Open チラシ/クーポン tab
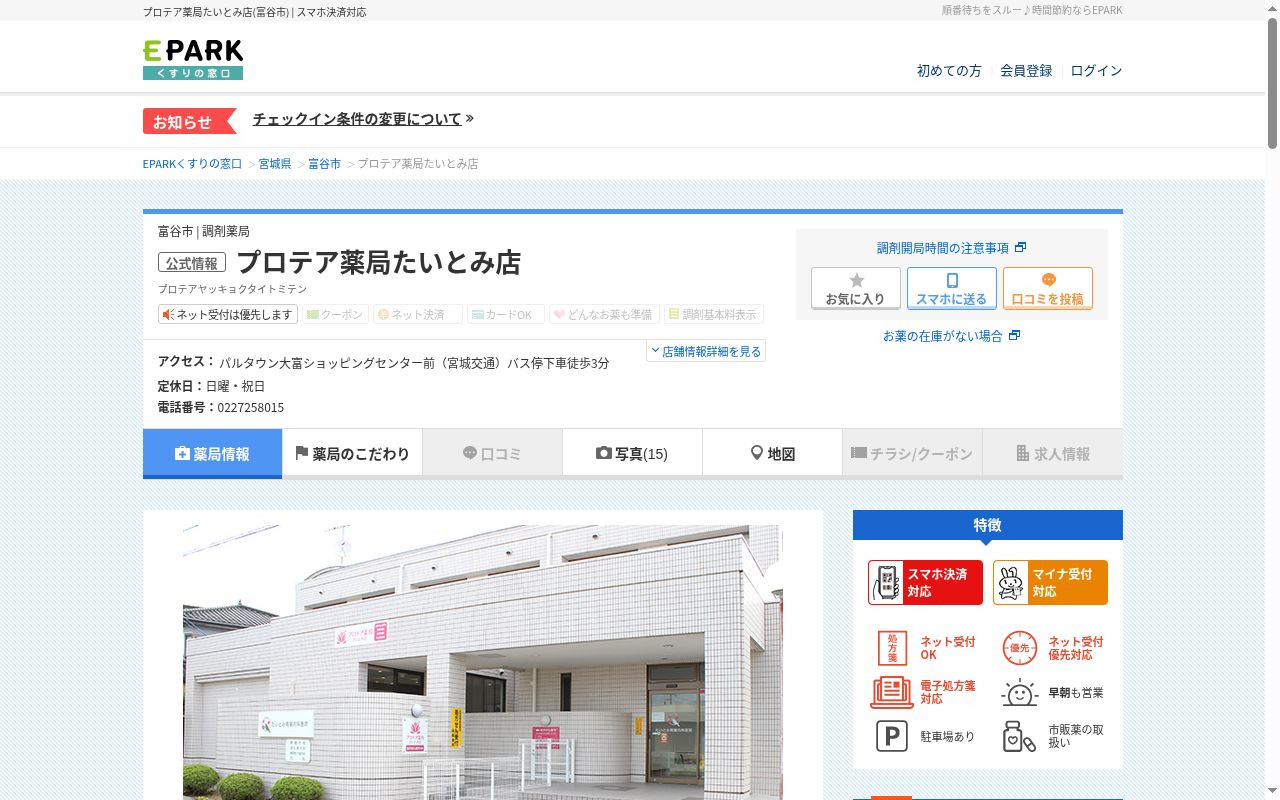Screen dimensions: 1280x800 912,453
